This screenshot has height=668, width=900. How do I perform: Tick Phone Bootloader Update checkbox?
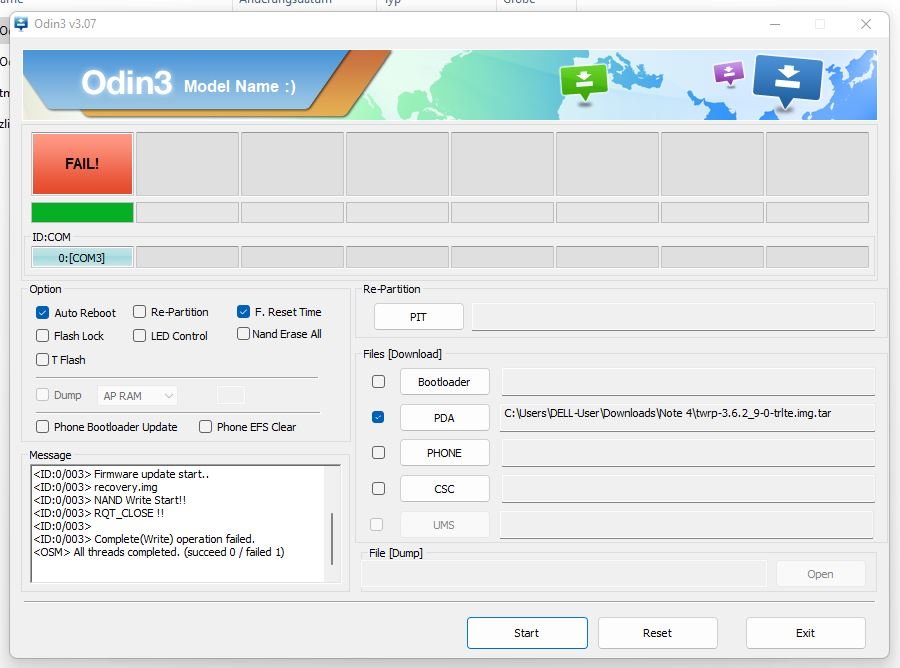[x=42, y=427]
